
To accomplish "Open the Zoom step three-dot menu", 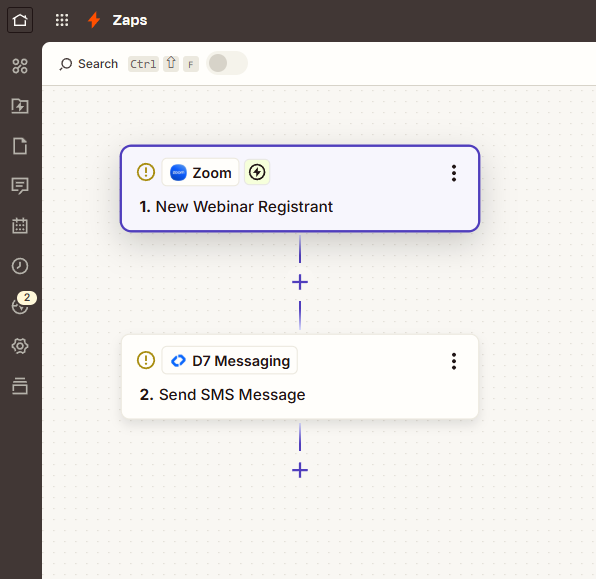I will [x=454, y=173].
